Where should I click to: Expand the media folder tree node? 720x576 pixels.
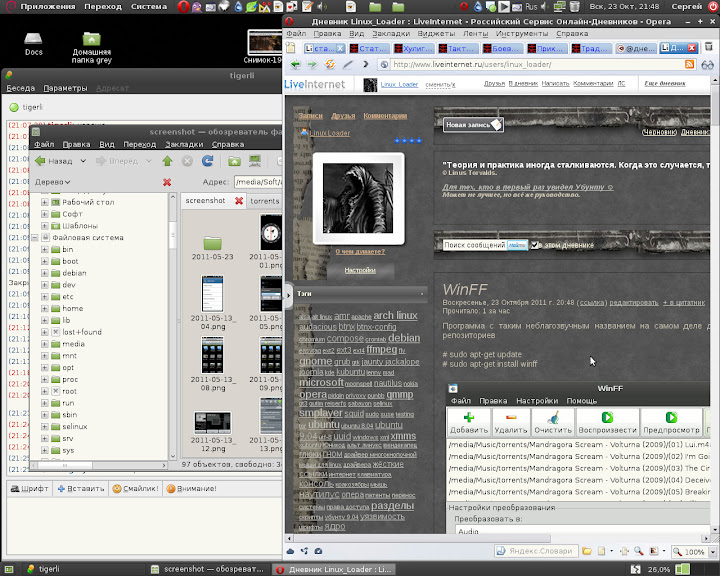[45, 344]
